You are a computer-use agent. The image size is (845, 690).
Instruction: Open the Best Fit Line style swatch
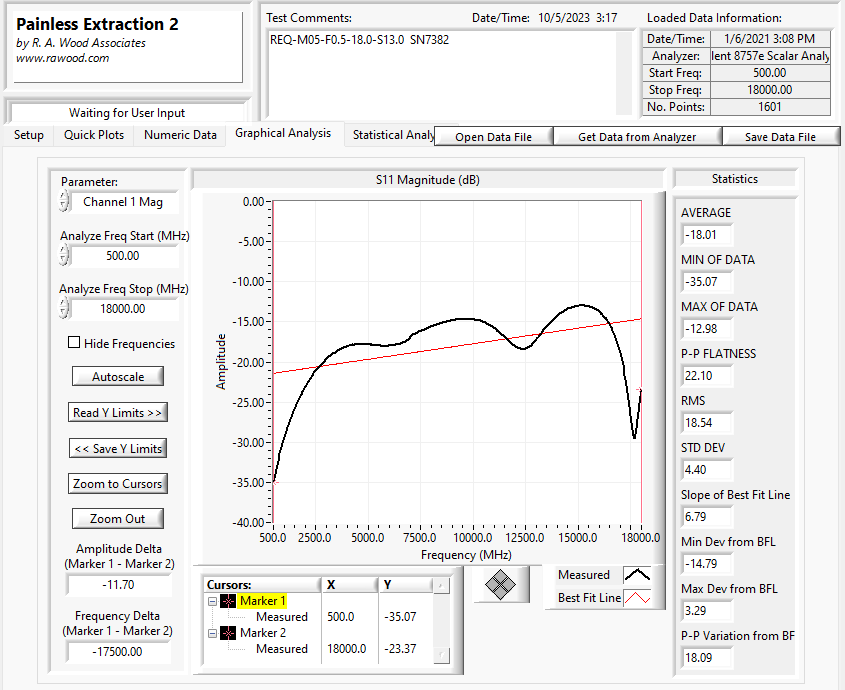[637, 598]
